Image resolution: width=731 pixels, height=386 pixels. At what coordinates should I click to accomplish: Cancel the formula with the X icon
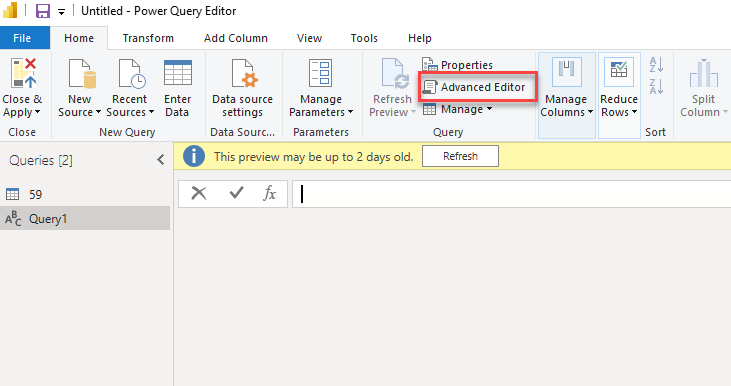[x=199, y=193]
